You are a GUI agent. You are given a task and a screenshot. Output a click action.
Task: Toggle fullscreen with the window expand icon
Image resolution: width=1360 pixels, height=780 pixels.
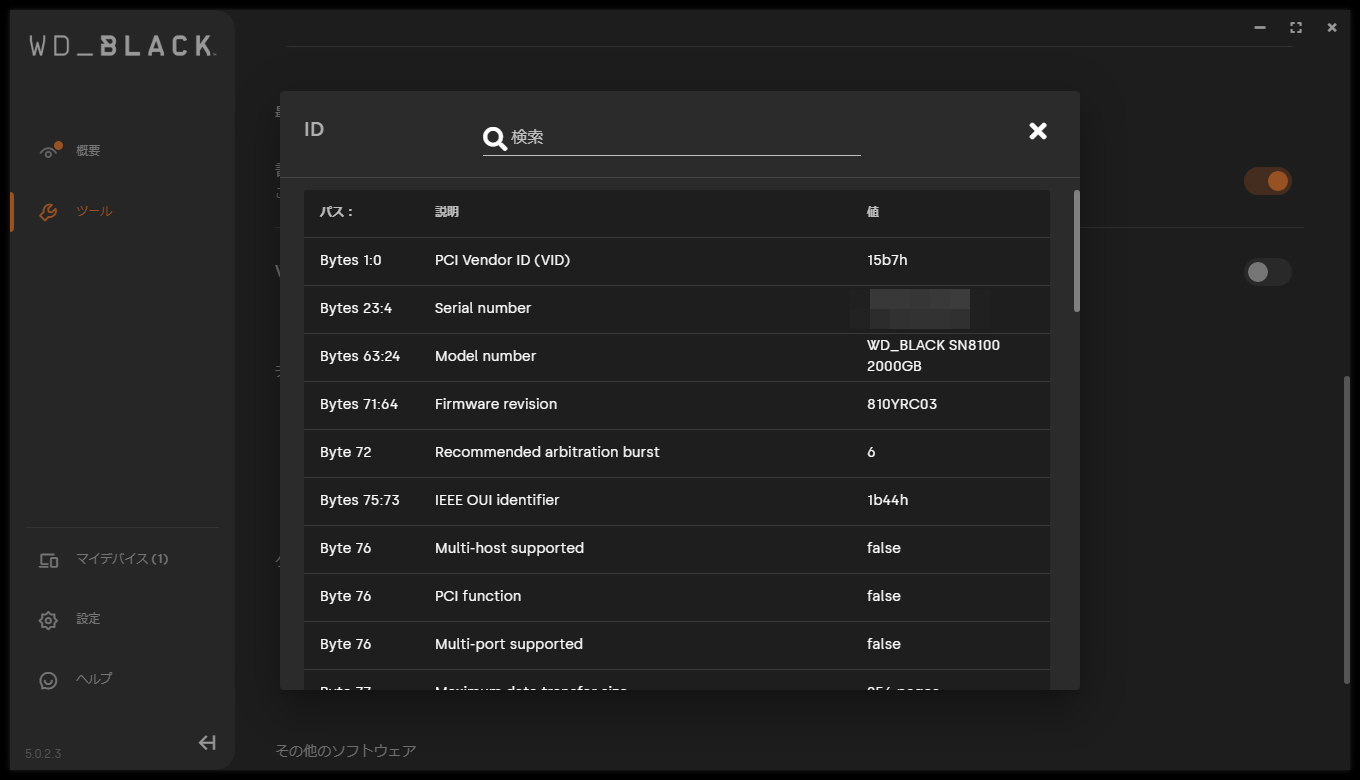(1296, 28)
